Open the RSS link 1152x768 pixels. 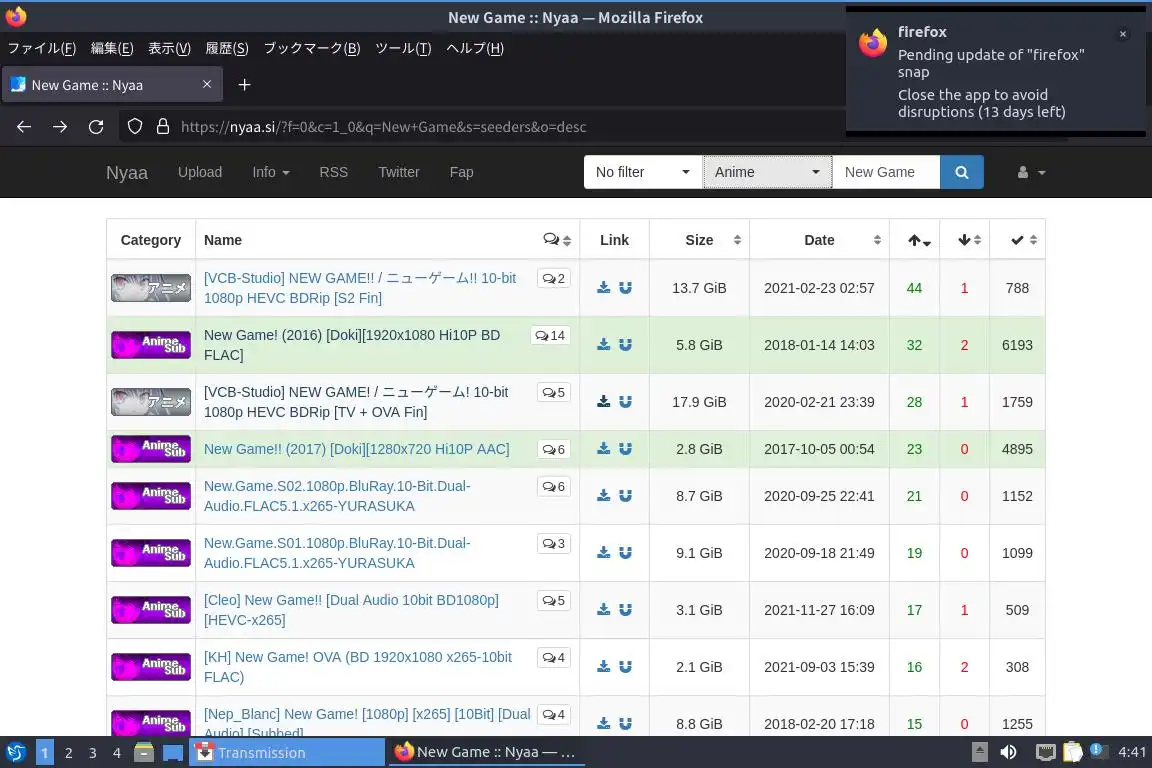[334, 172]
